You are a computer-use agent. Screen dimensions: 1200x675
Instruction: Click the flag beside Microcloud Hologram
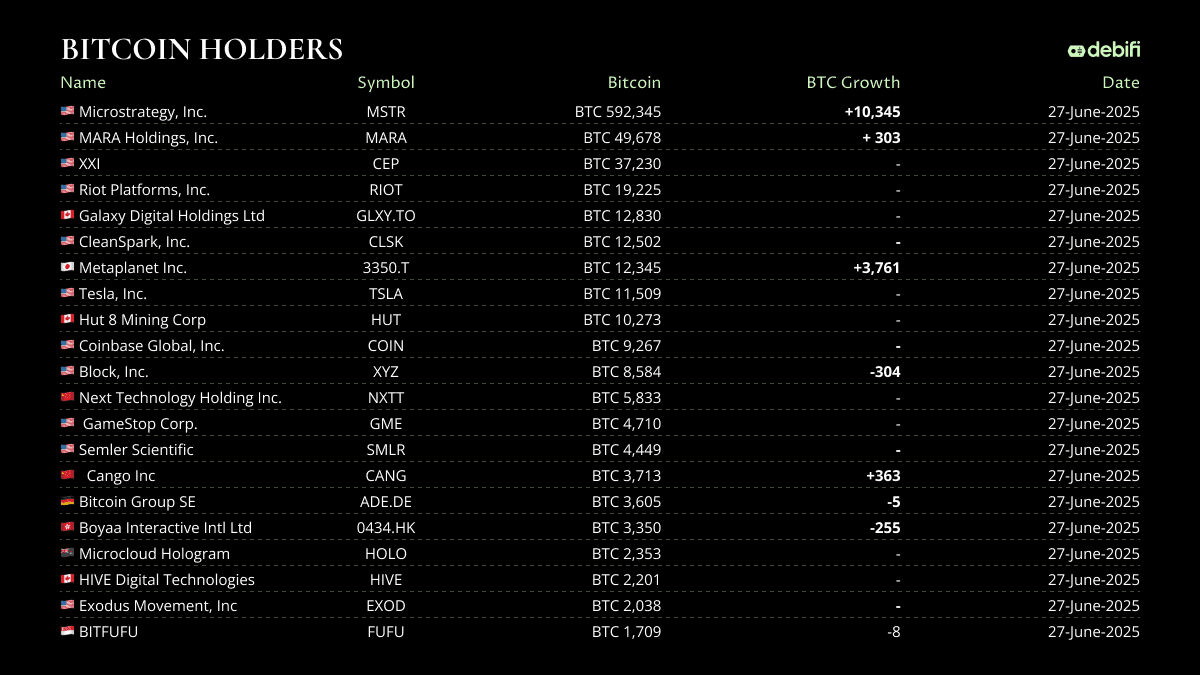point(67,554)
